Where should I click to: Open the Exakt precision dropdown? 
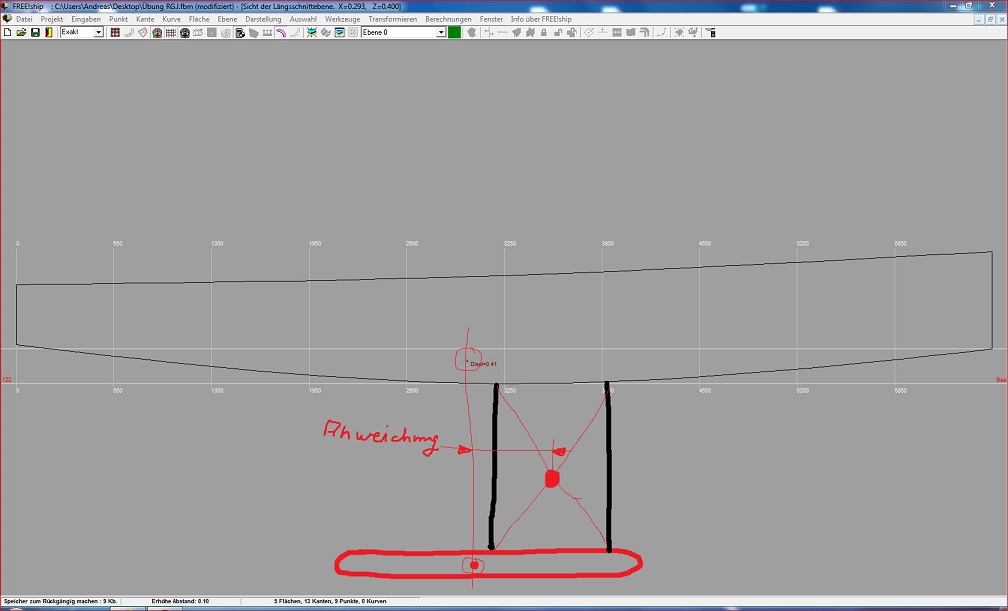coord(98,33)
